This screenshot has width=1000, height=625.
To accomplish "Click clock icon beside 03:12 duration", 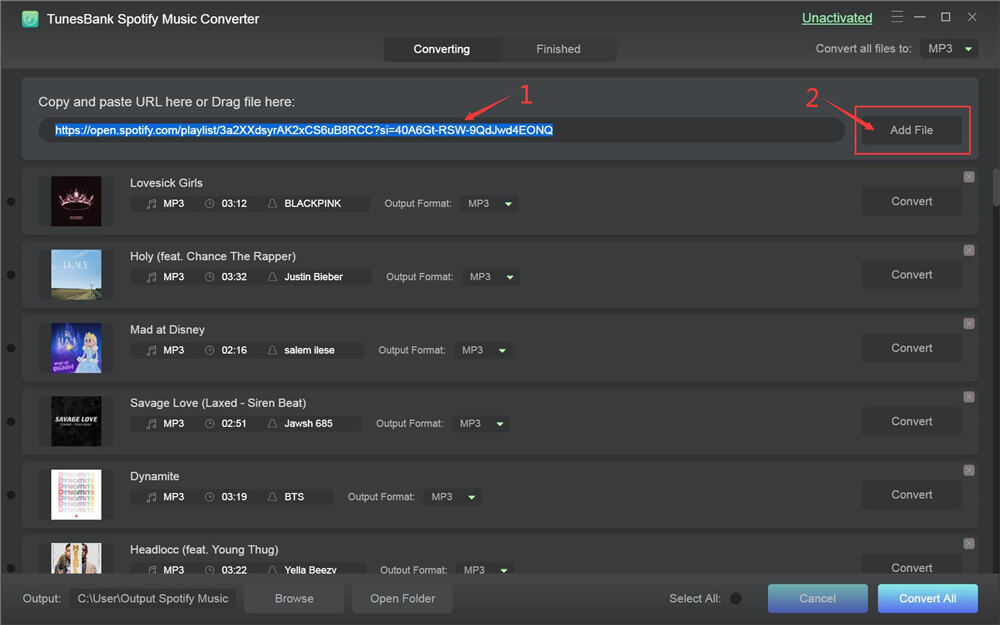I will pyautogui.click(x=209, y=203).
